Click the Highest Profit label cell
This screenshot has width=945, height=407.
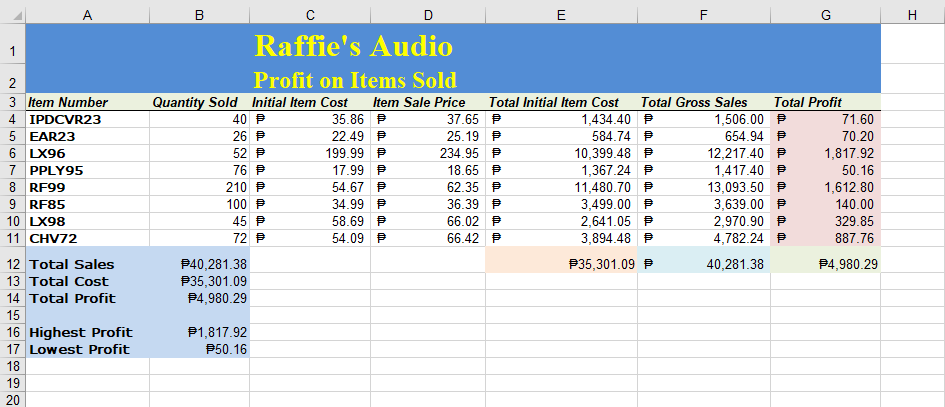click(x=88, y=332)
